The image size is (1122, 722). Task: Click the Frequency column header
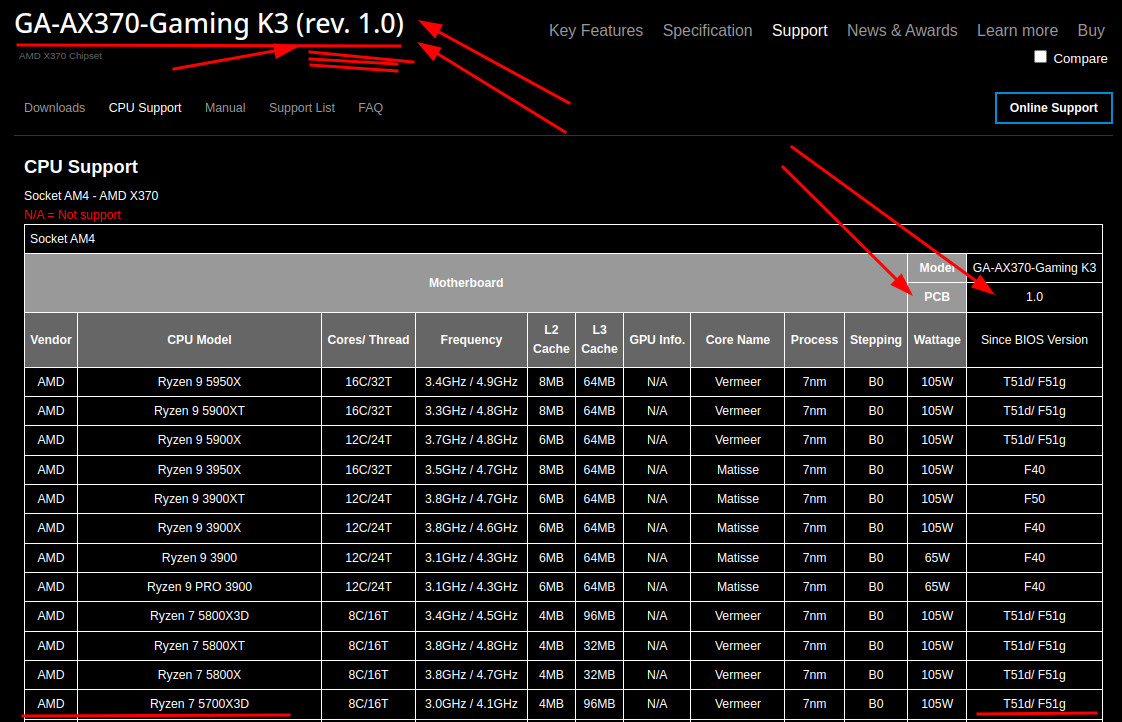[x=471, y=340]
